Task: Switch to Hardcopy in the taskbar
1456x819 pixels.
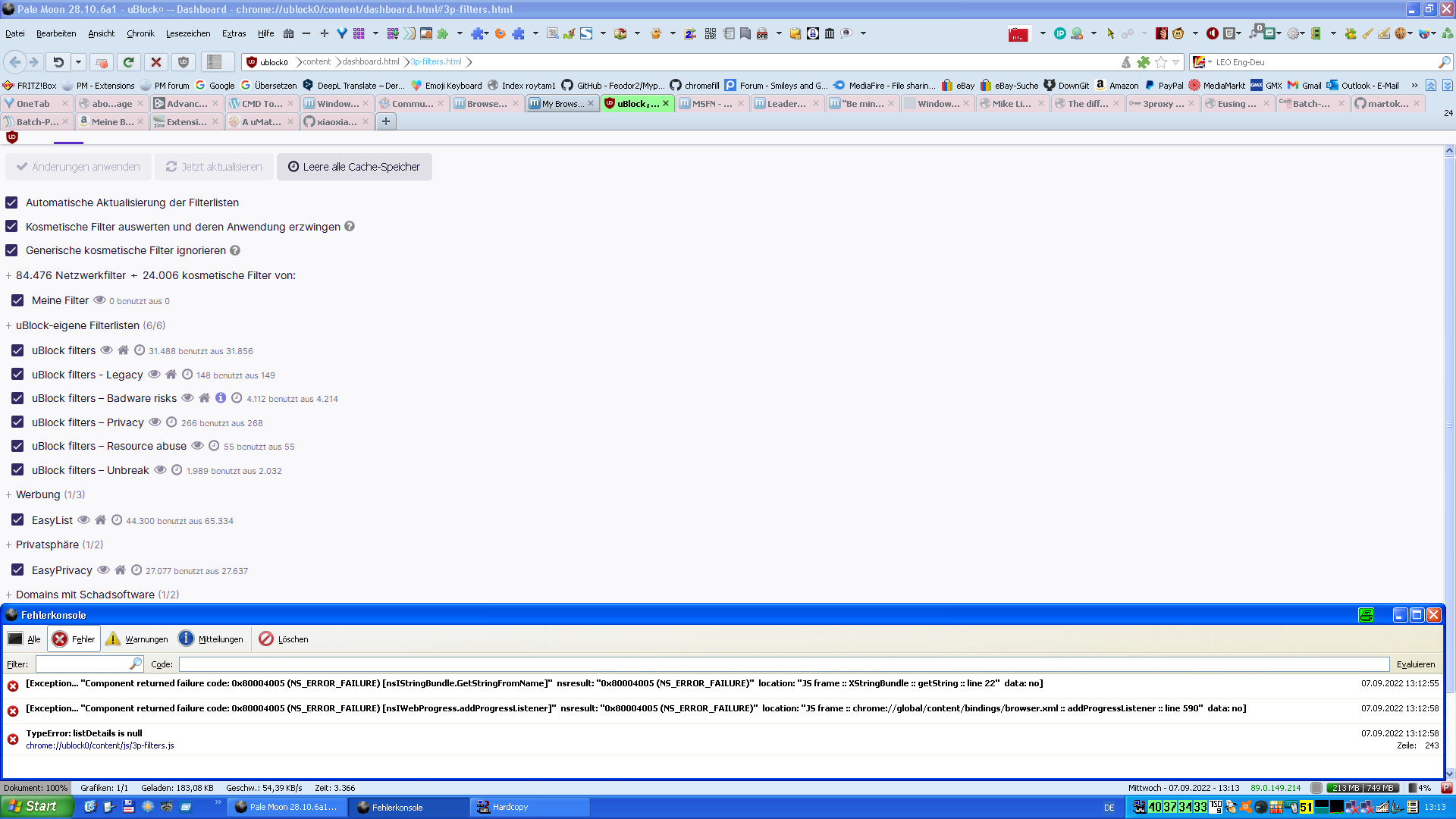Action: click(529, 807)
